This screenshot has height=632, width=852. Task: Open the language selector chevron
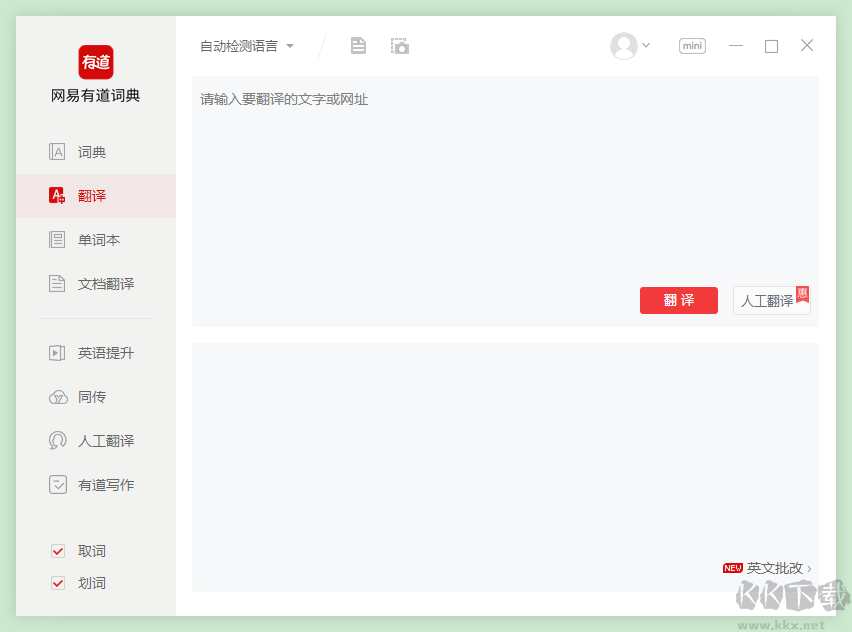(289, 45)
